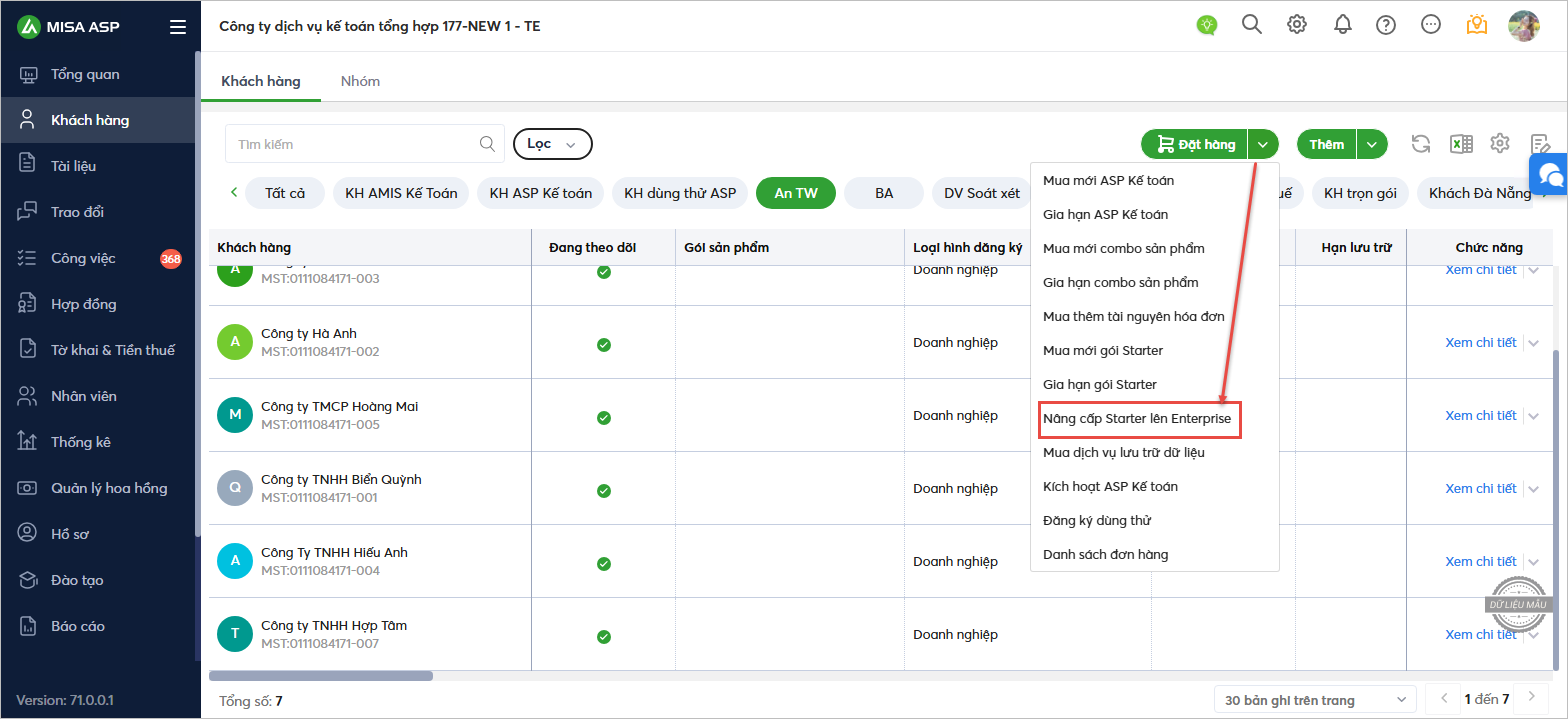Refresh the customer list

(x=1420, y=144)
